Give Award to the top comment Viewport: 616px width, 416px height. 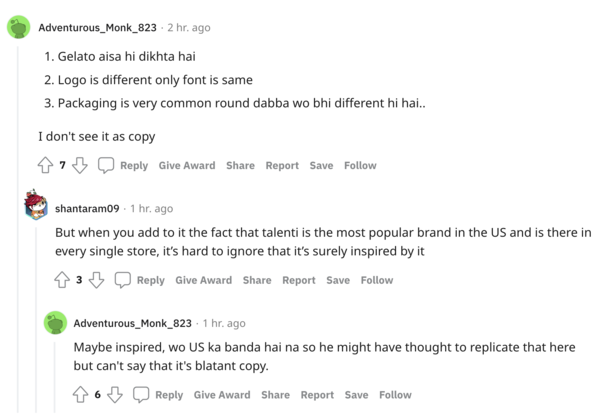[x=186, y=165]
